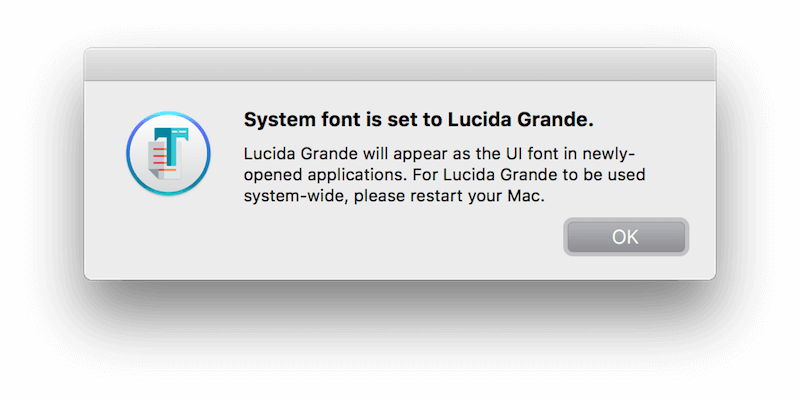This screenshot has width=800, height=400.
Task: Click the hyphenated word 'newly-' in the message
Action: point(611,155)
